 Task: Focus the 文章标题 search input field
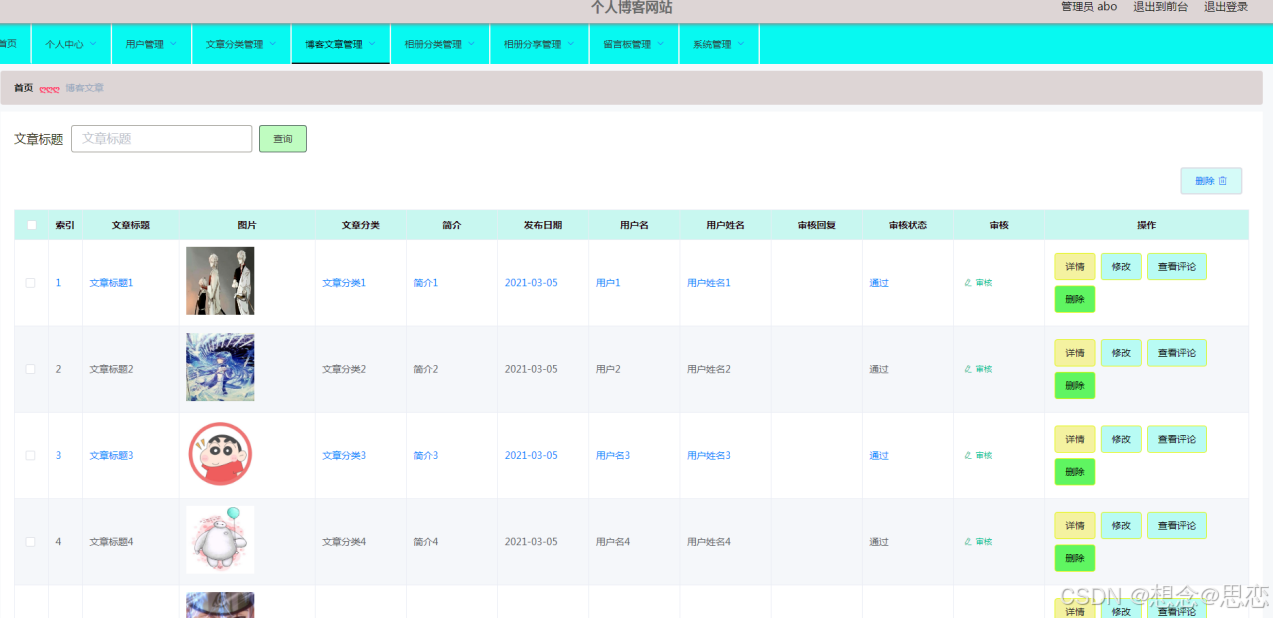point(162,139)
